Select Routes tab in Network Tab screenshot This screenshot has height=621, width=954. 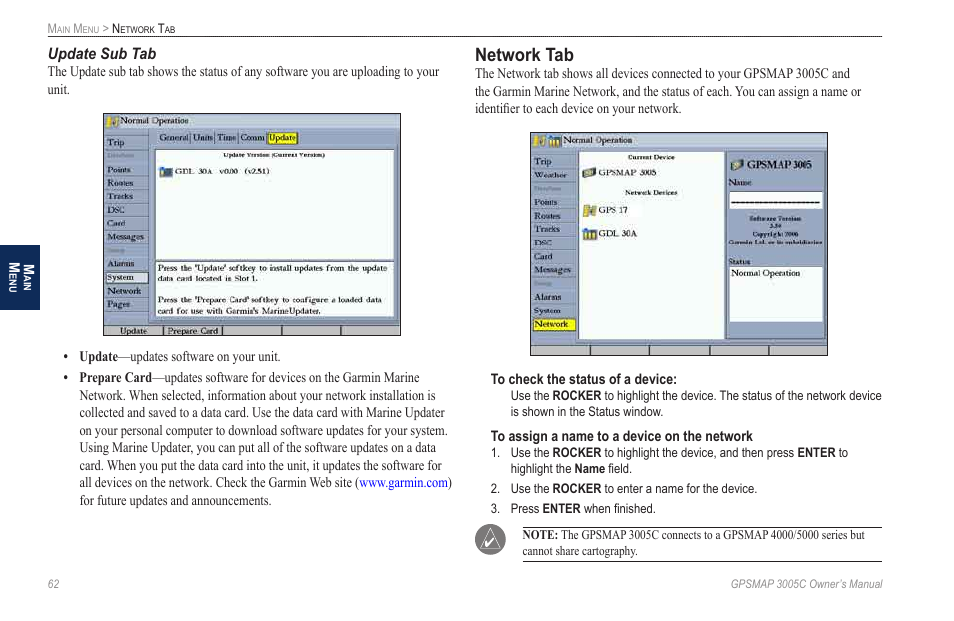point(554,216)
